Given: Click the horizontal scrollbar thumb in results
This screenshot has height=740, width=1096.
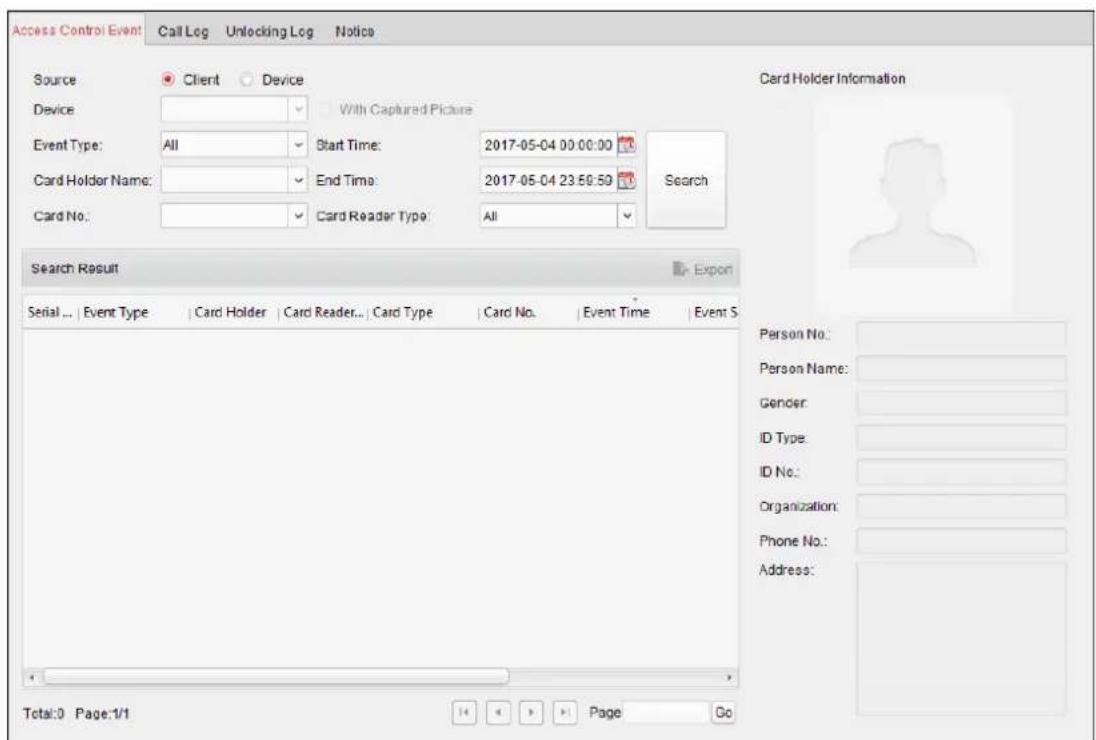Looking at the screenshot, I should [276, 676].
